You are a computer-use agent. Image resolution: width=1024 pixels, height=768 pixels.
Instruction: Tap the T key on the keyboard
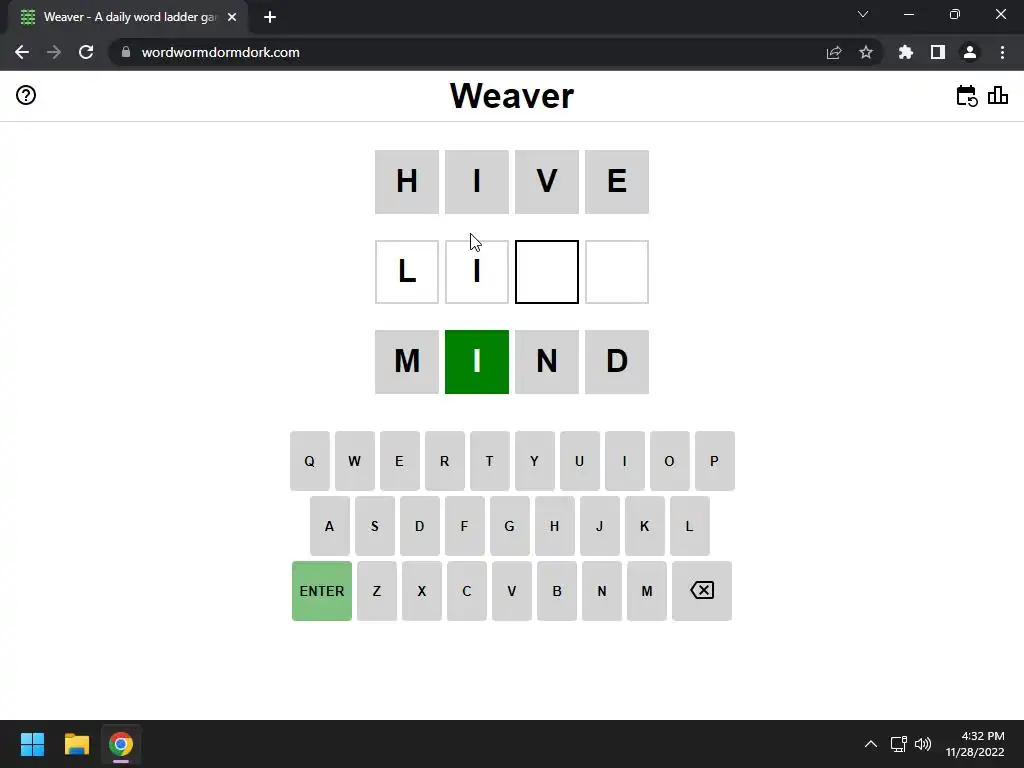(490, 461)
